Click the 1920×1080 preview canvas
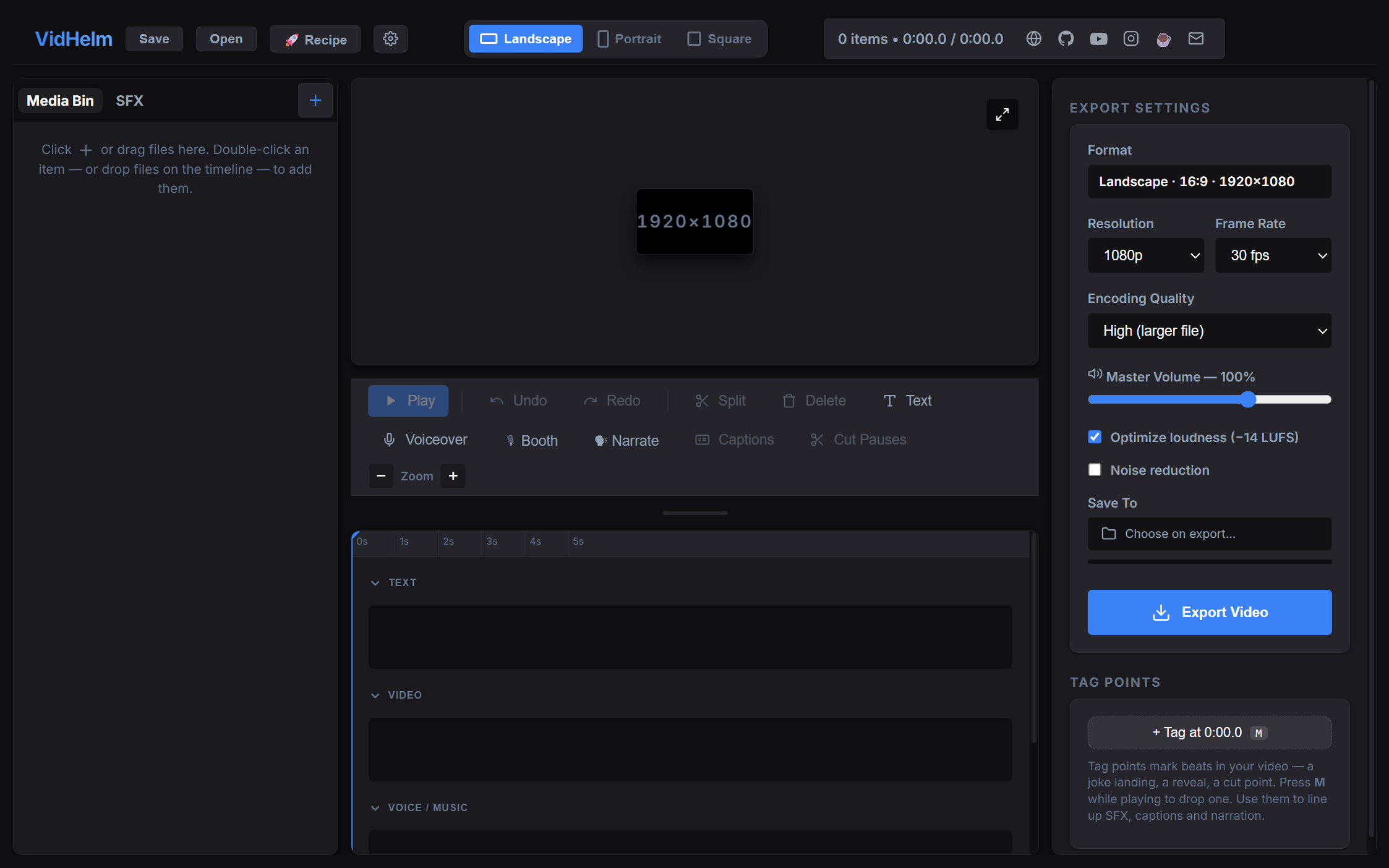The image size is (1389, 868). (x=694, y=221)
